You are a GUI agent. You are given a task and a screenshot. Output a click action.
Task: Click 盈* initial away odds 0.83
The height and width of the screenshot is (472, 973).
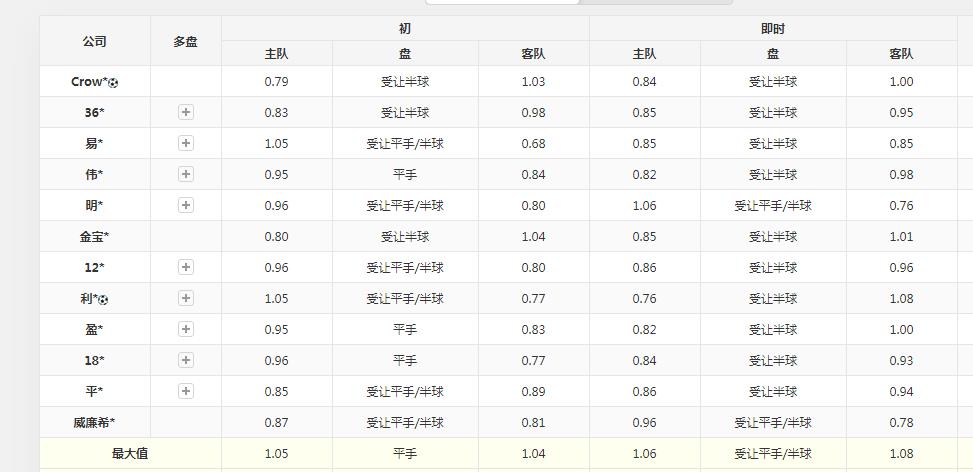[x=534, y=329]
